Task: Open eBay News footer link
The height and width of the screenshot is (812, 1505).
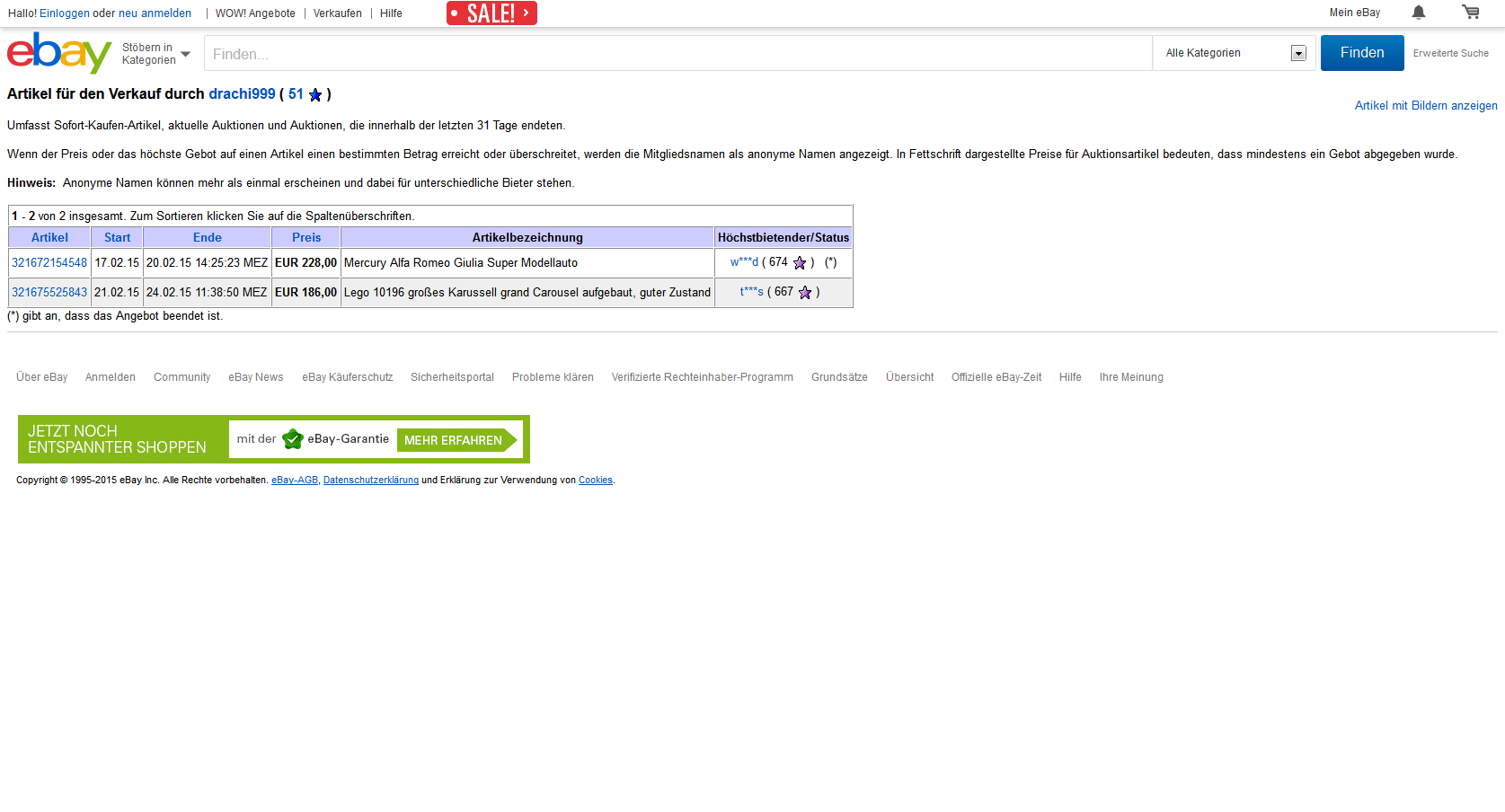Action: (x=256, y=377)
